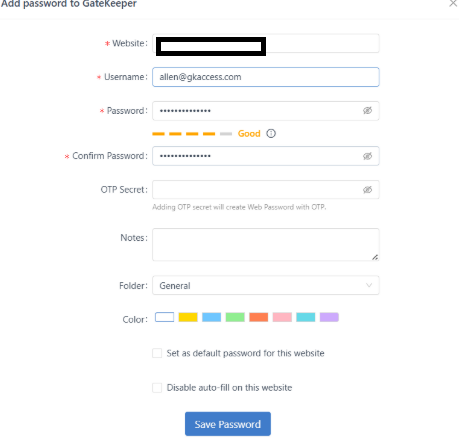461x446 pixels.
Task: Select the yellow color swatch
Action: [x=188, y=317]
